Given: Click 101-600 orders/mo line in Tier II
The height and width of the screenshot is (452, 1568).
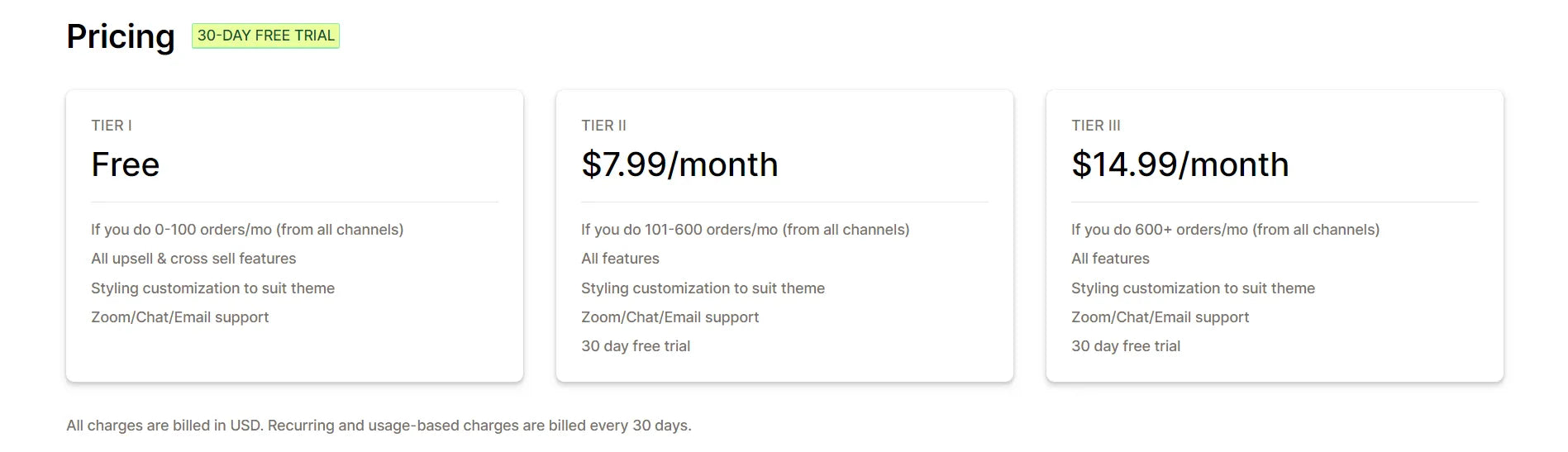Looking at the screenshot, I should tap(745, 230).
